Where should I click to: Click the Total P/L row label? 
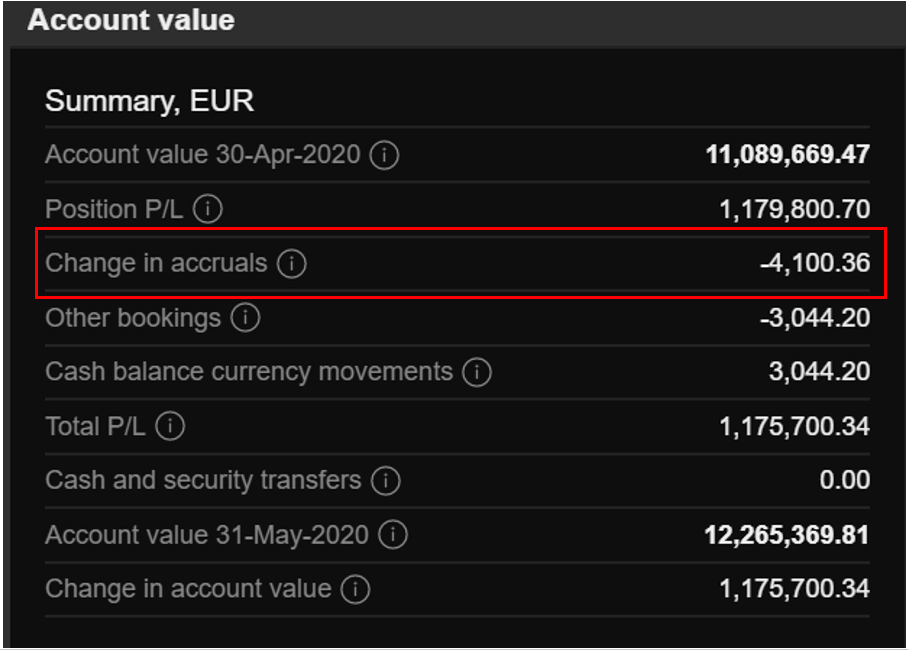click(x=95, y=427)
